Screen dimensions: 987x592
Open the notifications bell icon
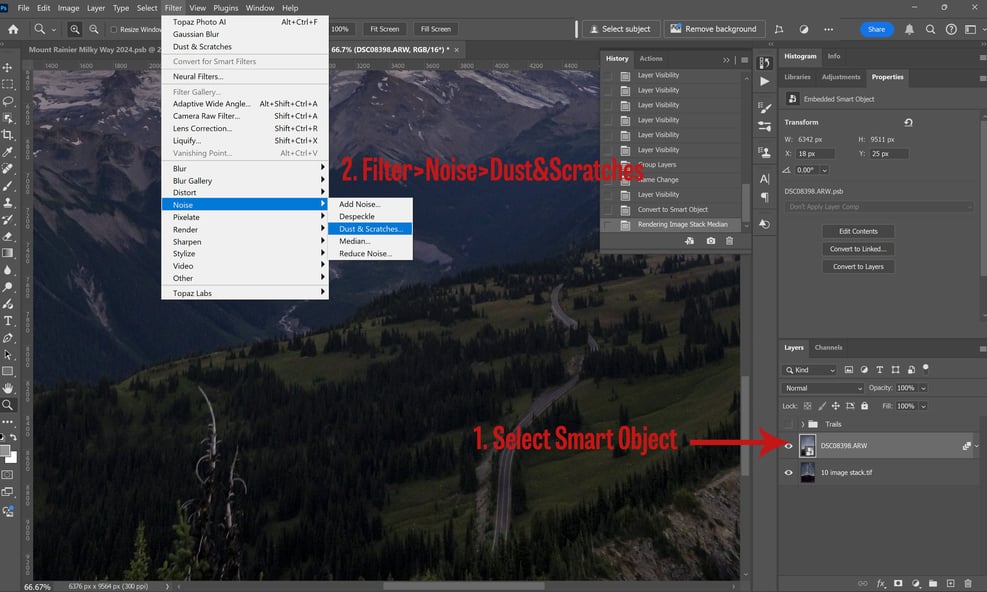910,29
